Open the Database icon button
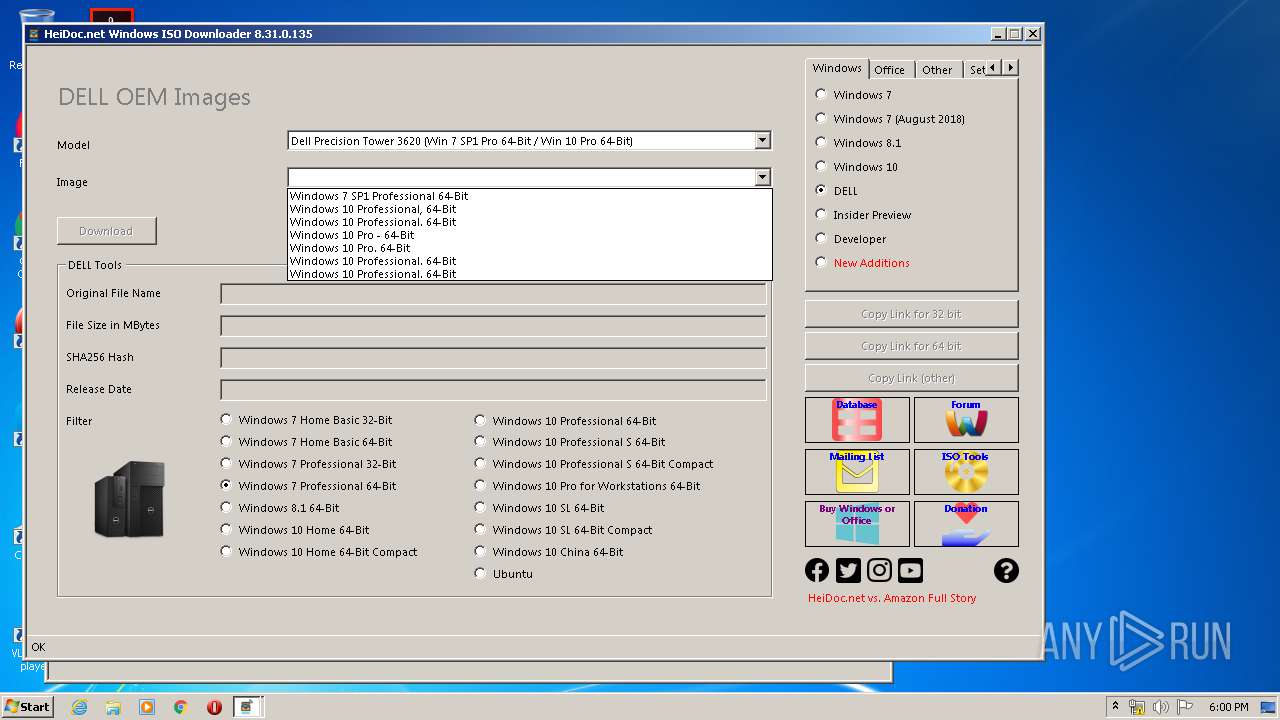The image size is (1280, 720). point(857,420)
